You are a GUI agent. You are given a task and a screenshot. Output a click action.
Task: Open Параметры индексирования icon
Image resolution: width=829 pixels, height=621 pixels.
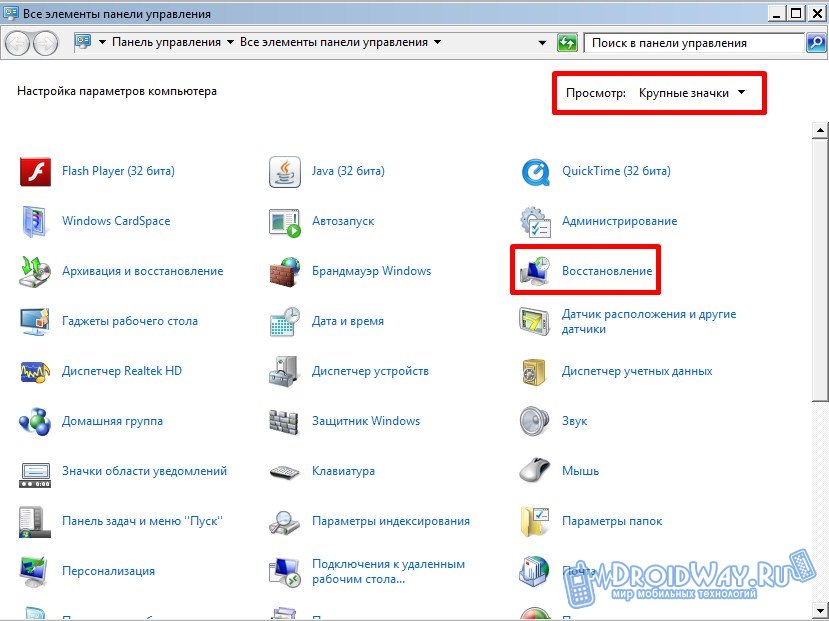pos(285,522)
